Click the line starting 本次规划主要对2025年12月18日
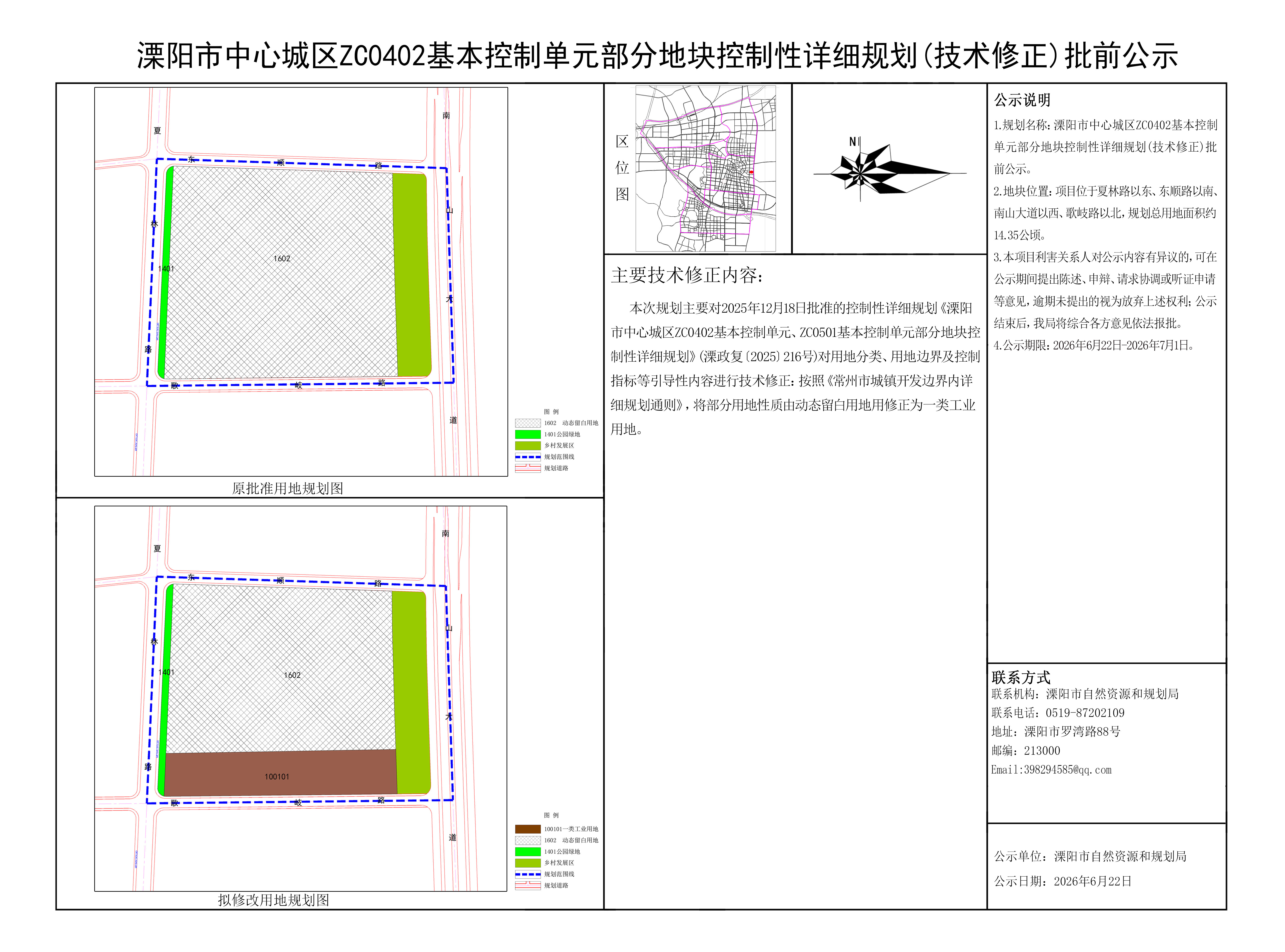Viewport: 1285px width, 952px height. (x=801, y=308)
